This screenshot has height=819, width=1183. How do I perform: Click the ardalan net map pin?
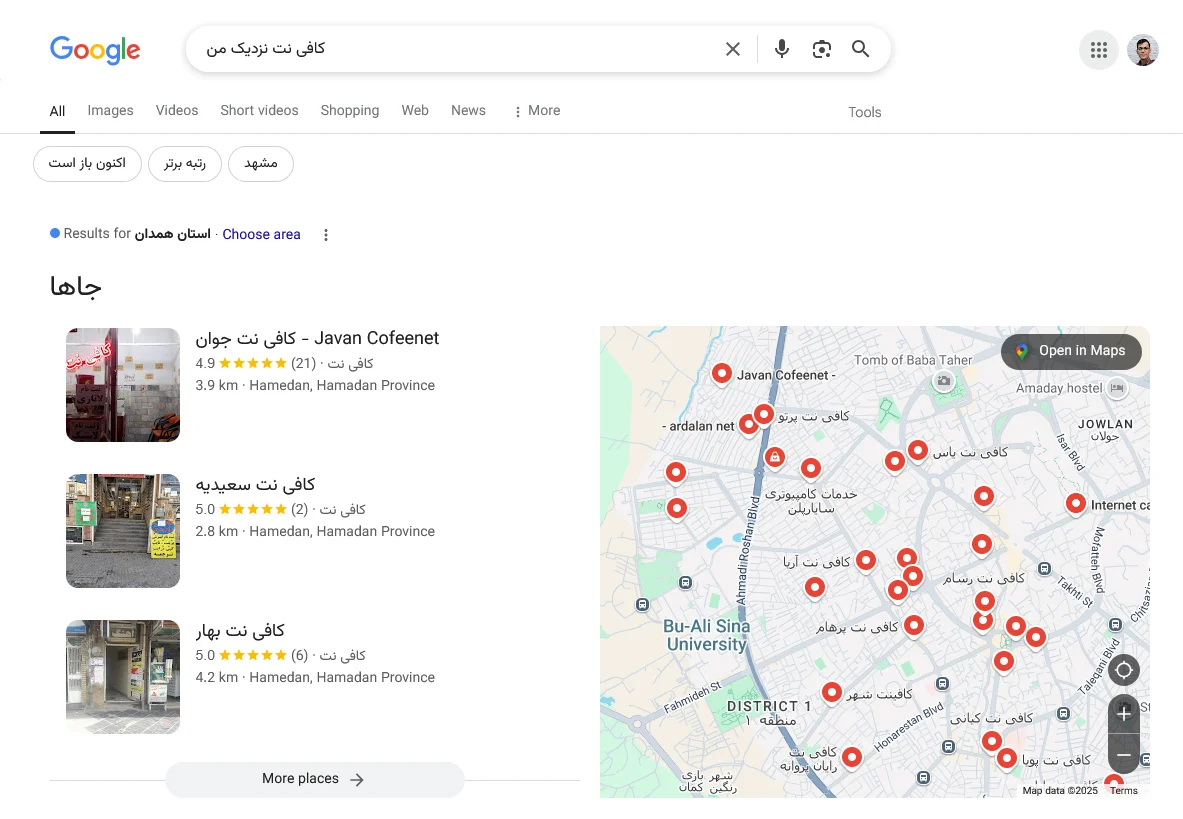click(x=748, y=425)
